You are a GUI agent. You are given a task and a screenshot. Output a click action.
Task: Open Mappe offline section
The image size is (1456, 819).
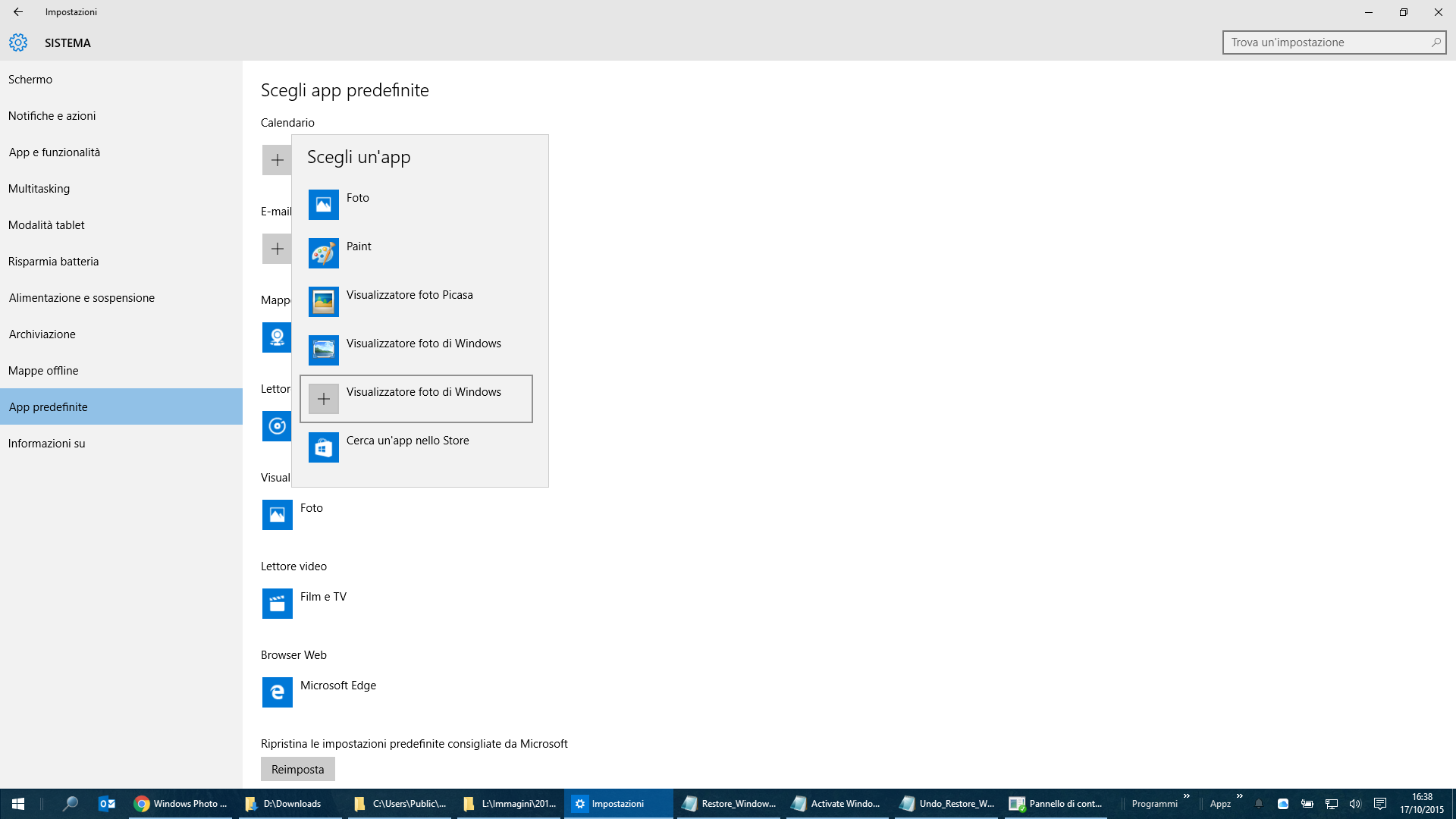pyautogui.click(x=121, y=371)
